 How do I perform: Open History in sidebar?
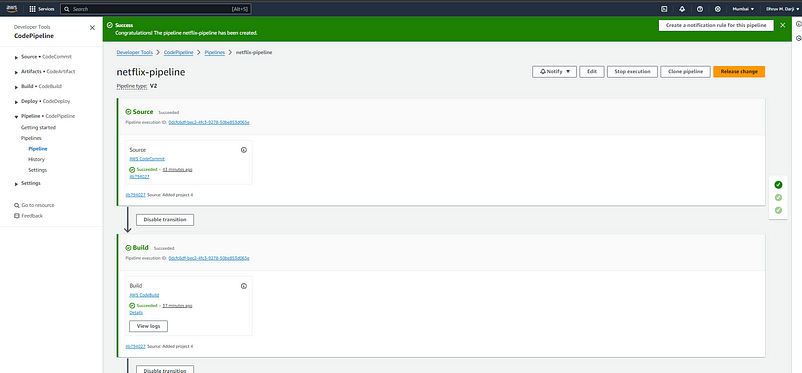(36, 160)
